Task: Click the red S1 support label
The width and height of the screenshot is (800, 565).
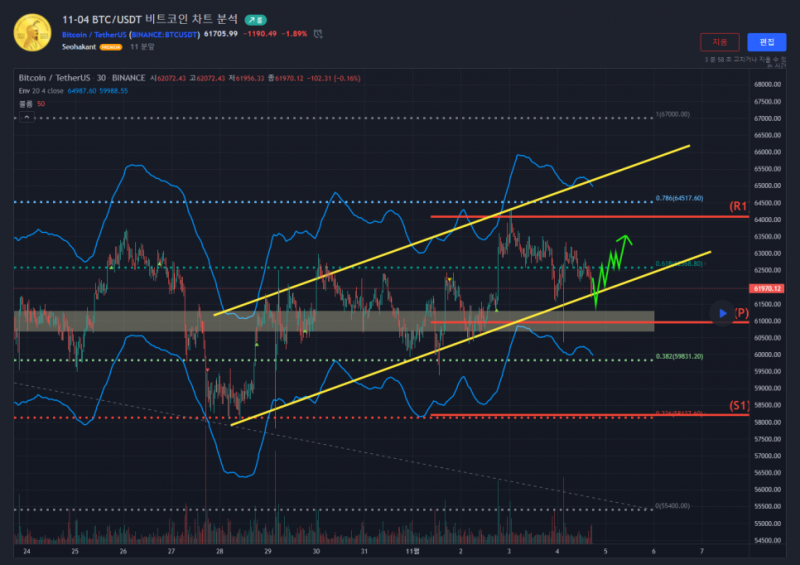Action: coord(739,406)
